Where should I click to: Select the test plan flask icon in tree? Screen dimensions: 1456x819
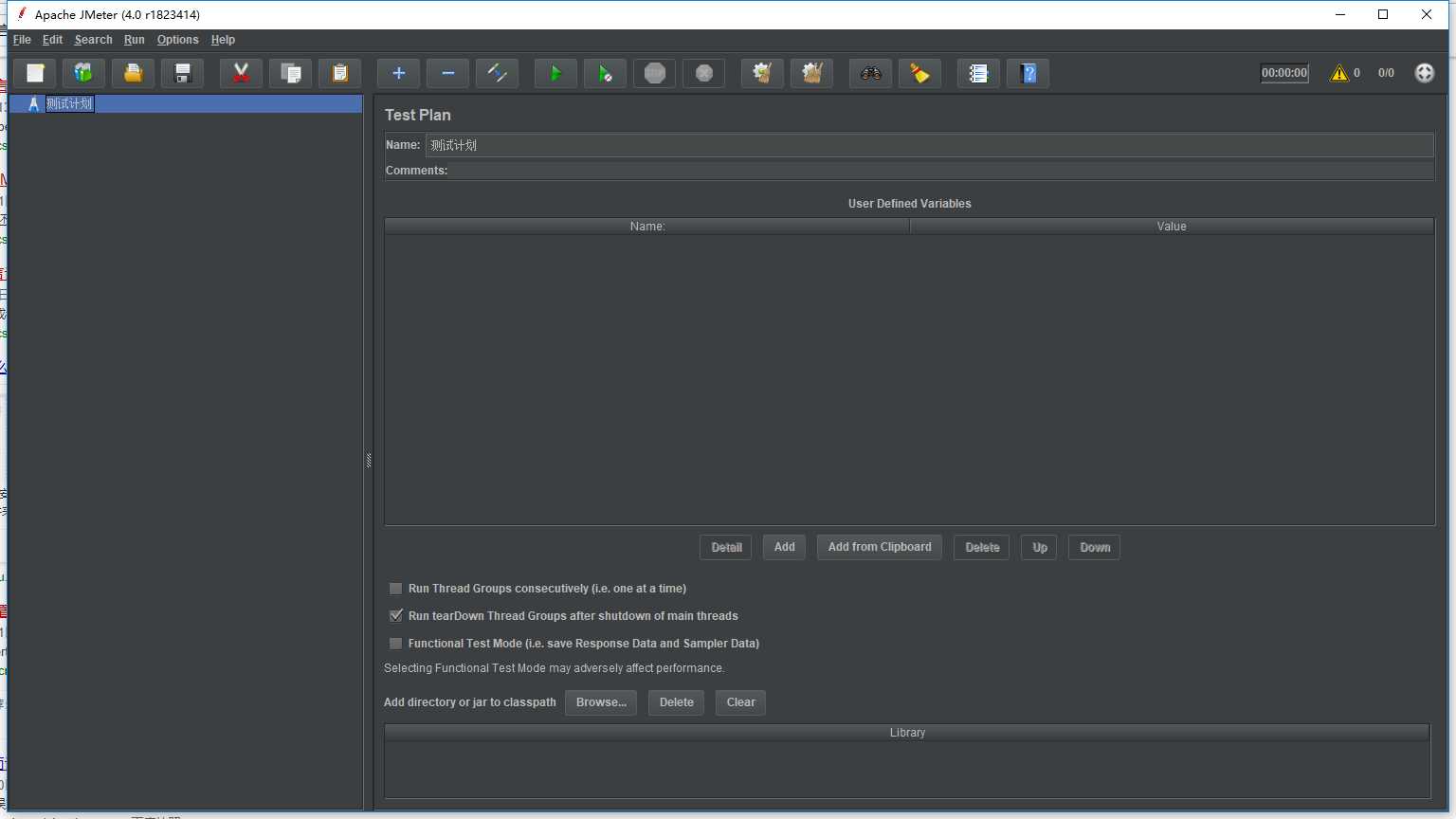point(33,103)
